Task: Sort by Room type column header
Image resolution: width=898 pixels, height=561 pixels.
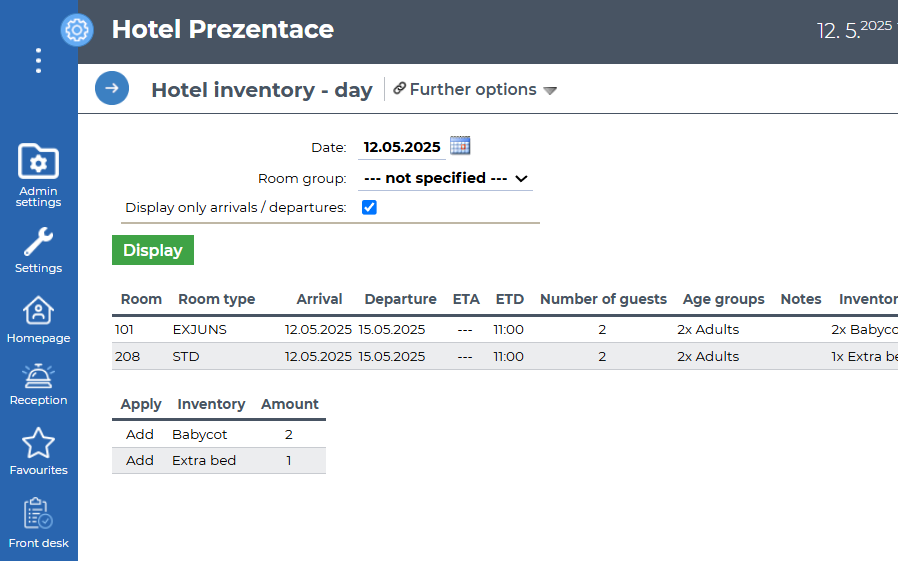Action: 216,299
